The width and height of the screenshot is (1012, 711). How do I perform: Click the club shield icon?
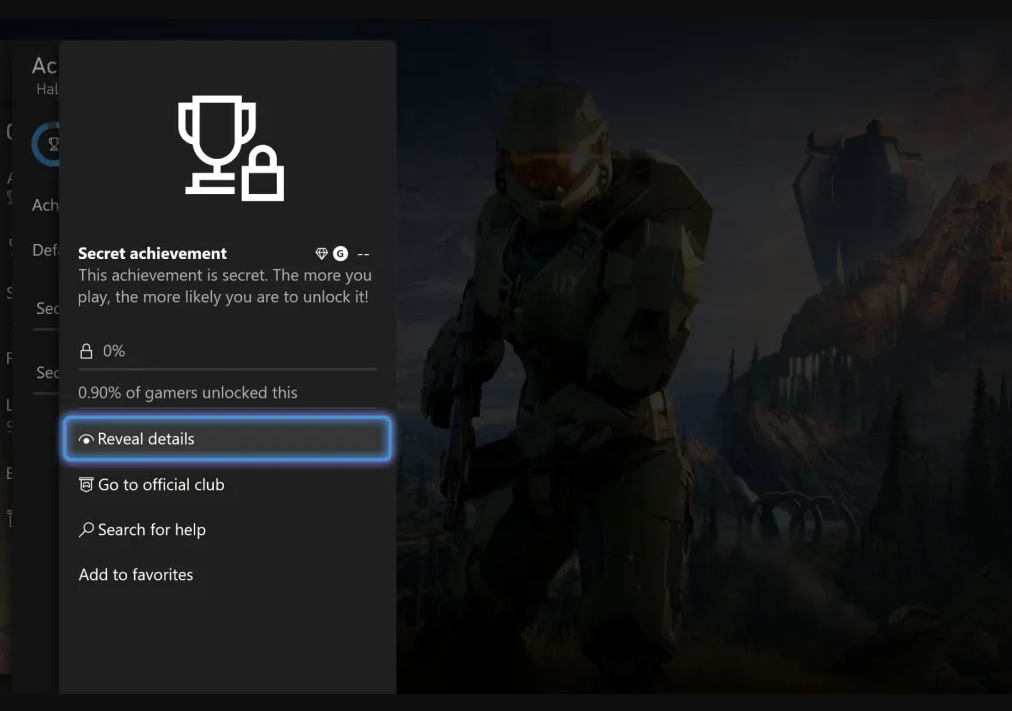pos(86,485)
